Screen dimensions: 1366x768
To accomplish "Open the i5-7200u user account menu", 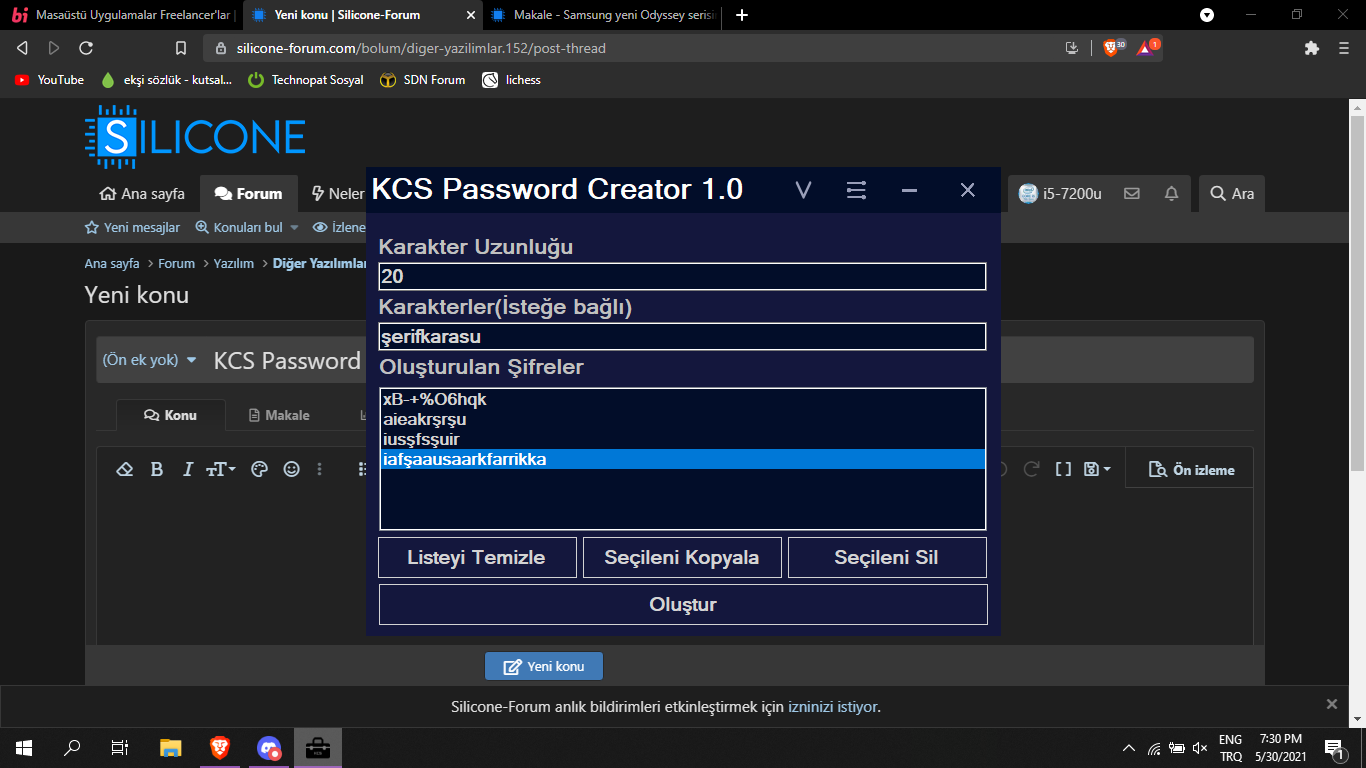I will click(x=1060, y=194).
